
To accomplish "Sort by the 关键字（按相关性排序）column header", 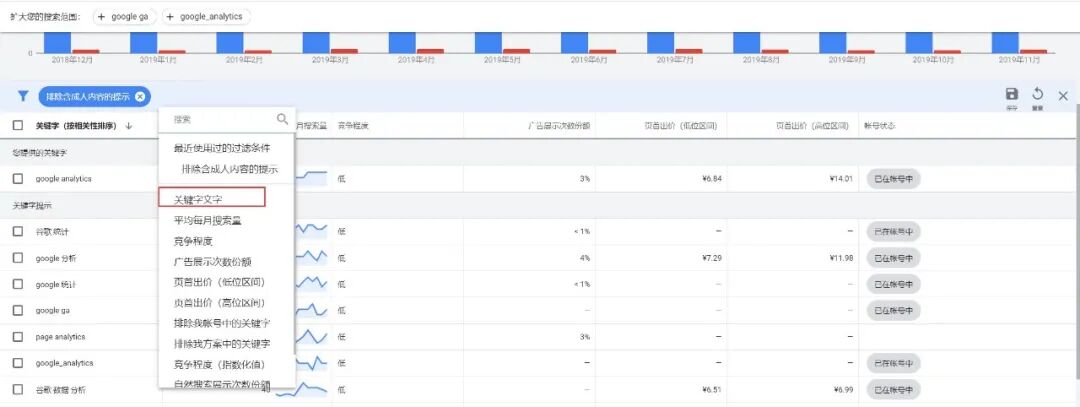I will coord(76,126).
